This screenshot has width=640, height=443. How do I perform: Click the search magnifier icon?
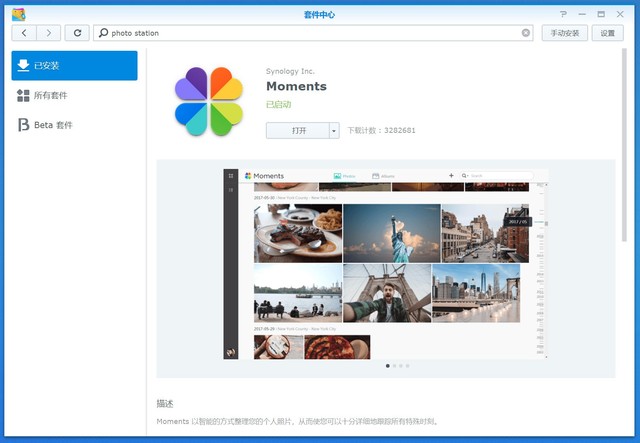103,33
